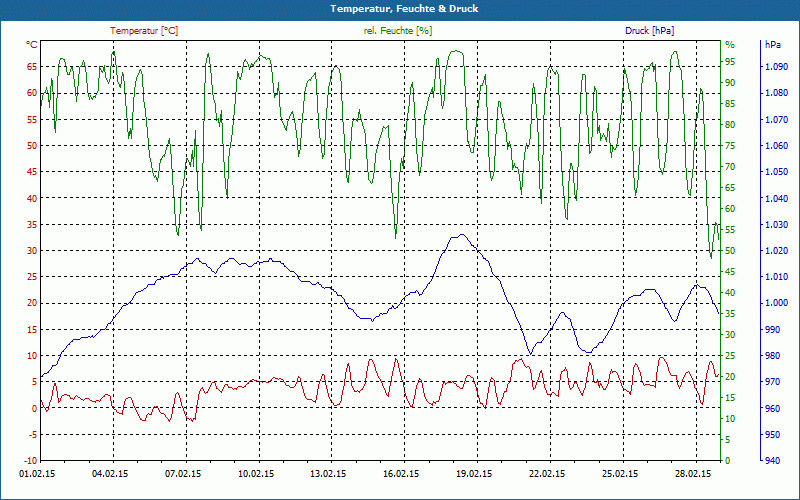Select the blue 'Druck [hPa]' legend label
Viewport: 800px width, 500px height.
(649, 31)
